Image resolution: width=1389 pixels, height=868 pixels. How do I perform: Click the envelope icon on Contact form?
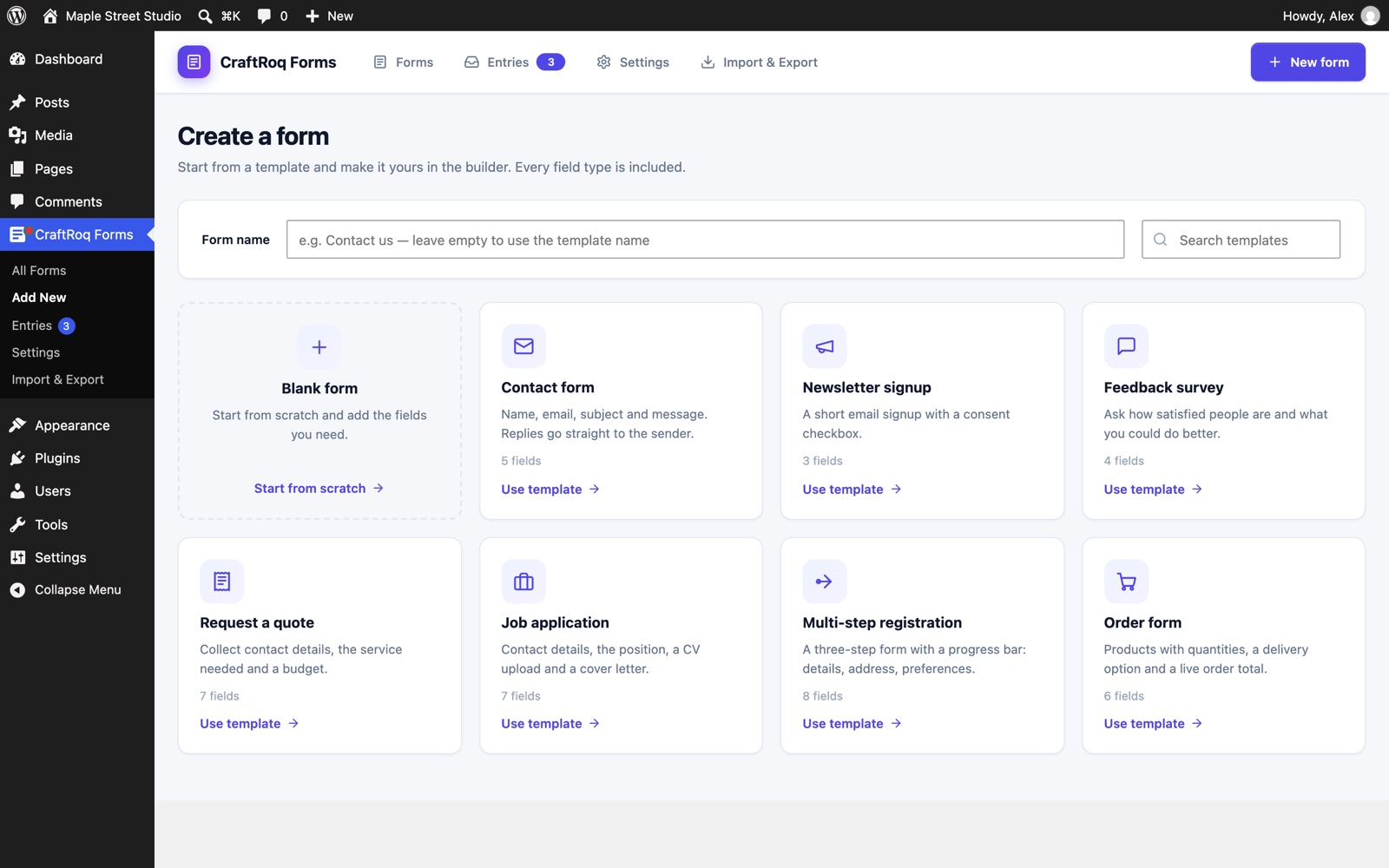(523, 346)
